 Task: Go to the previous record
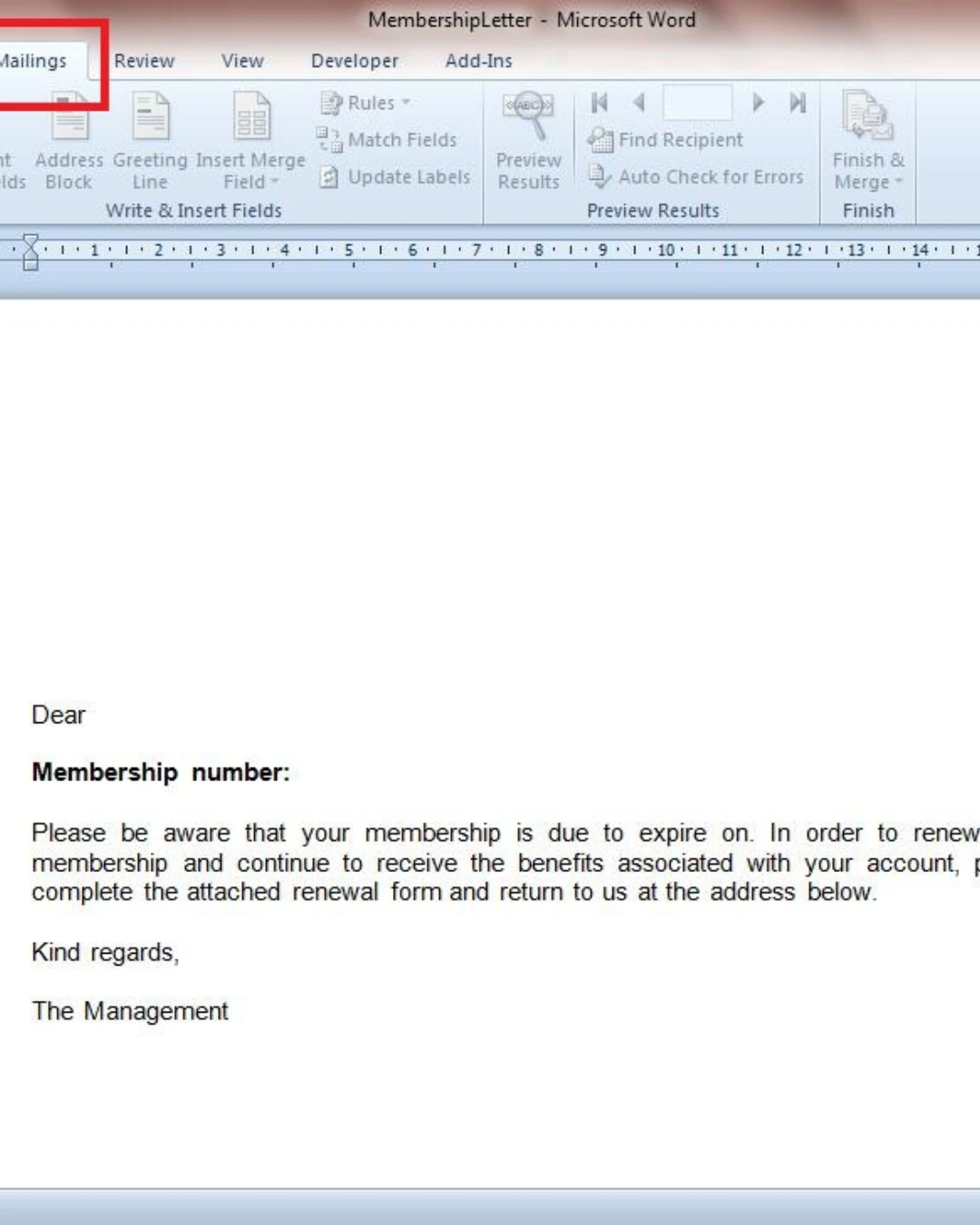[x=639, y=103]
